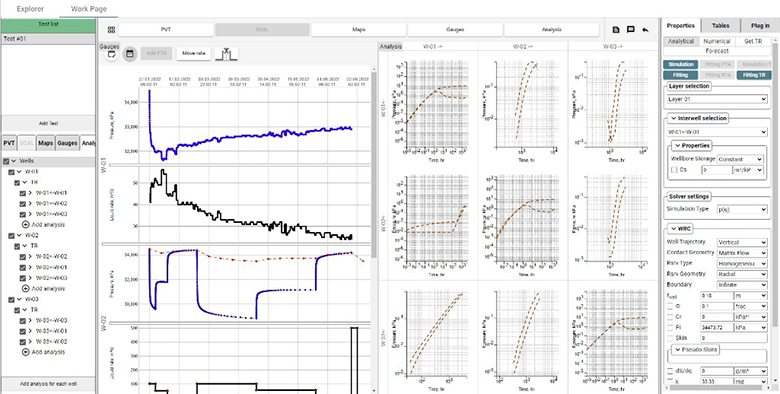Screen dimensions: 780x394
Task: Expand the W-03<-W-01 tree entry
Action: click(x=30, y=331)
